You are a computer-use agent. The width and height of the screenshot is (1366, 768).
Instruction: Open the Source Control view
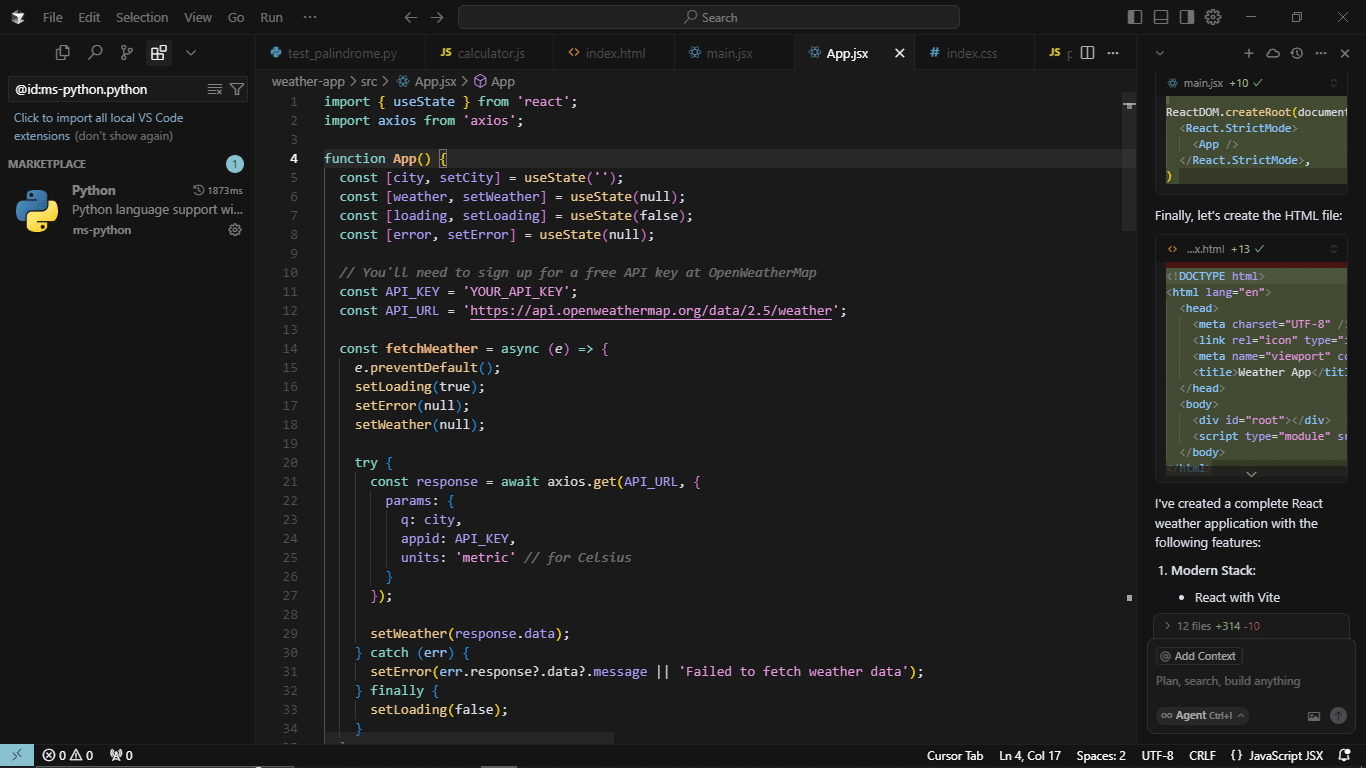coord(126,52)
